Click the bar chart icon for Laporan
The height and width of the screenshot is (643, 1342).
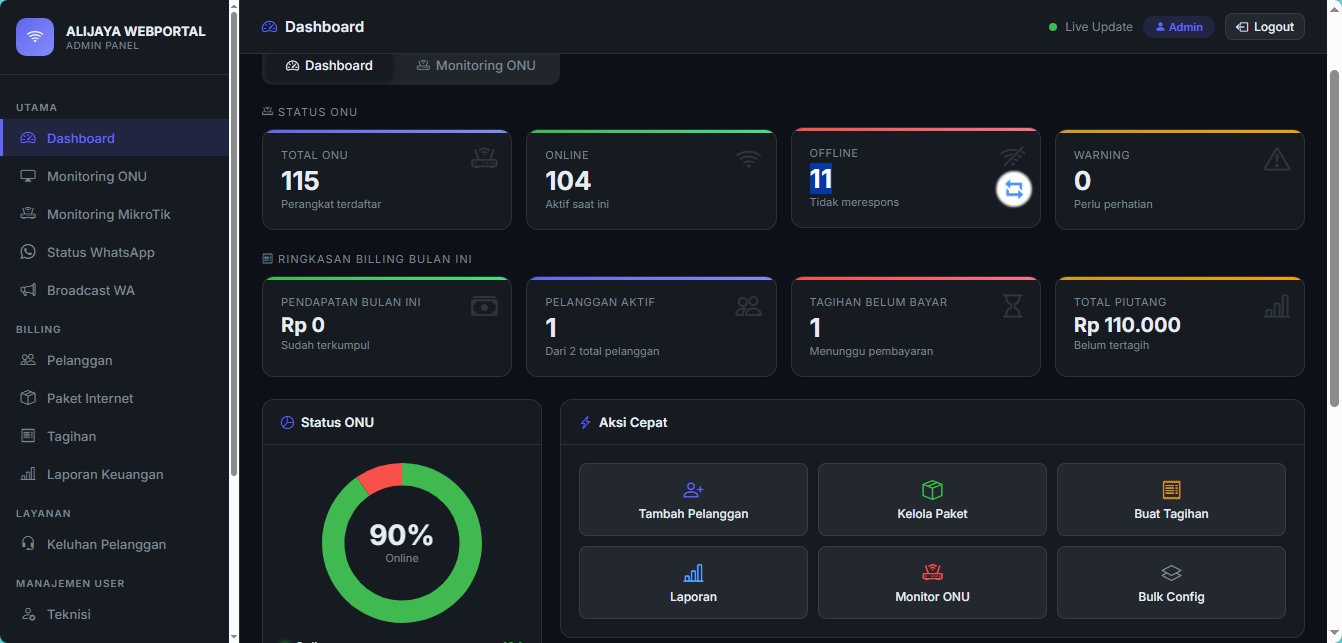[x=693, y=573]
